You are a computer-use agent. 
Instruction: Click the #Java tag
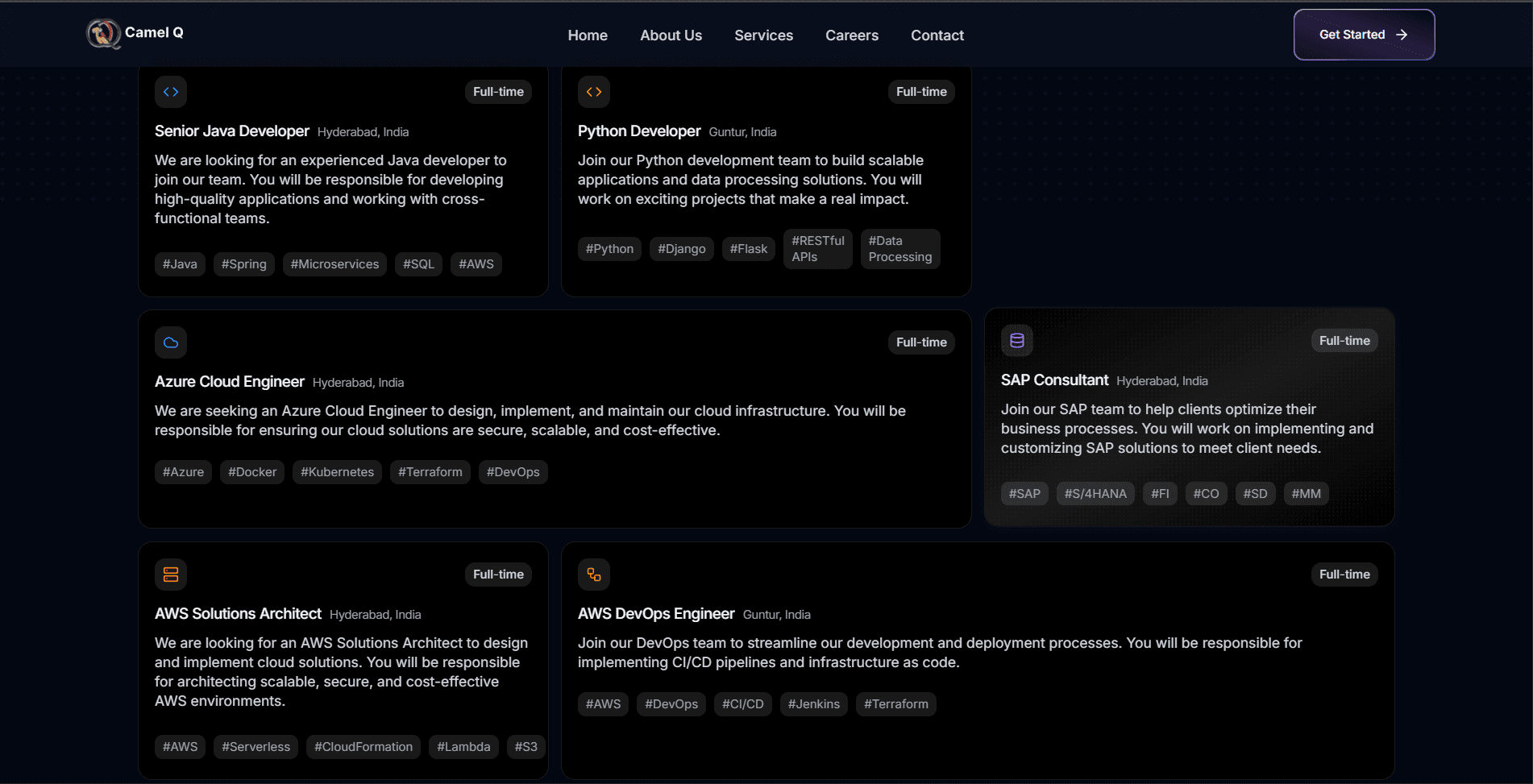tap(180, 264)
